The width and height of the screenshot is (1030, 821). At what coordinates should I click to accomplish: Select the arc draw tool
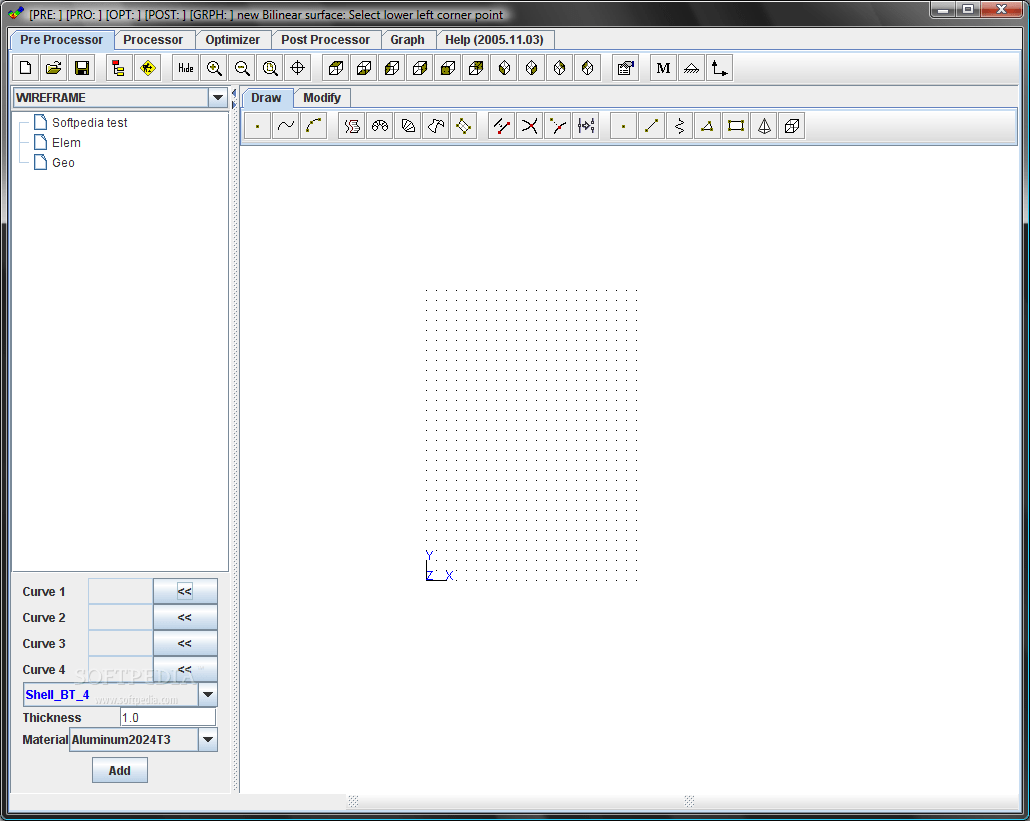[x=314, y=125]
